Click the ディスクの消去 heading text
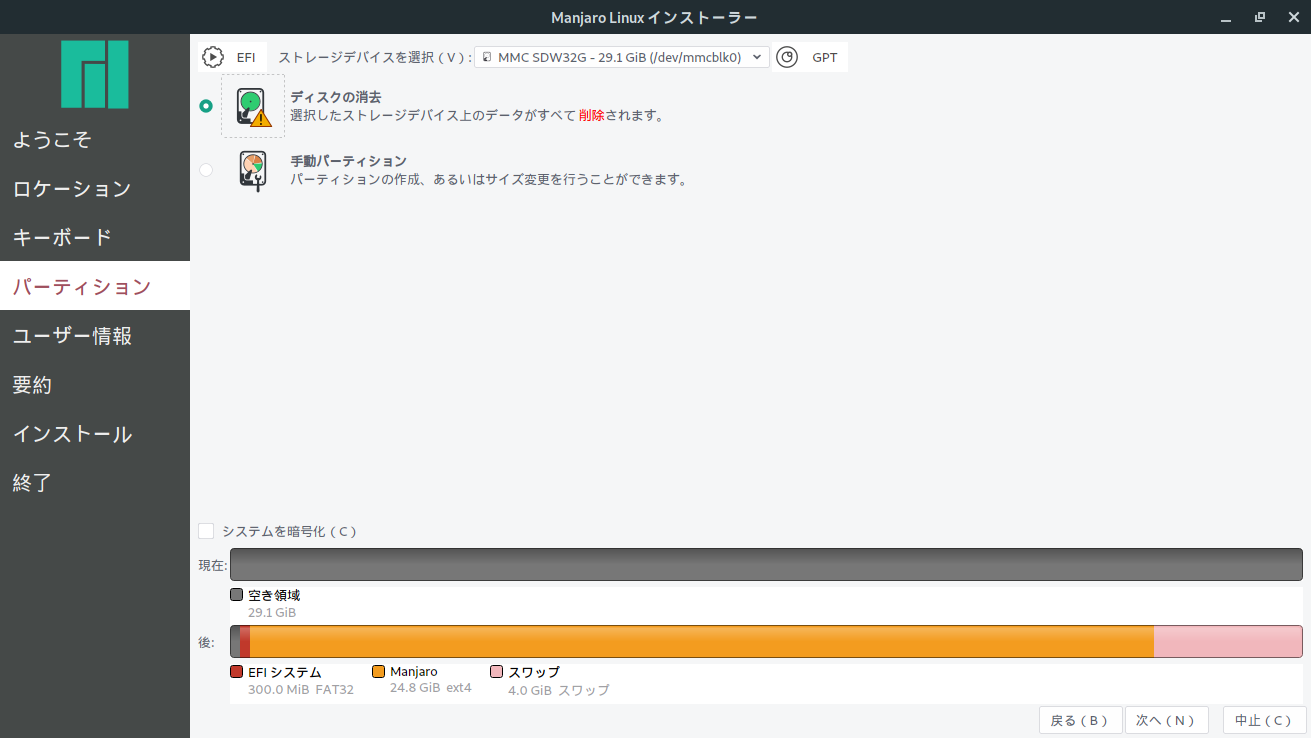 click(x=336, y=97)
